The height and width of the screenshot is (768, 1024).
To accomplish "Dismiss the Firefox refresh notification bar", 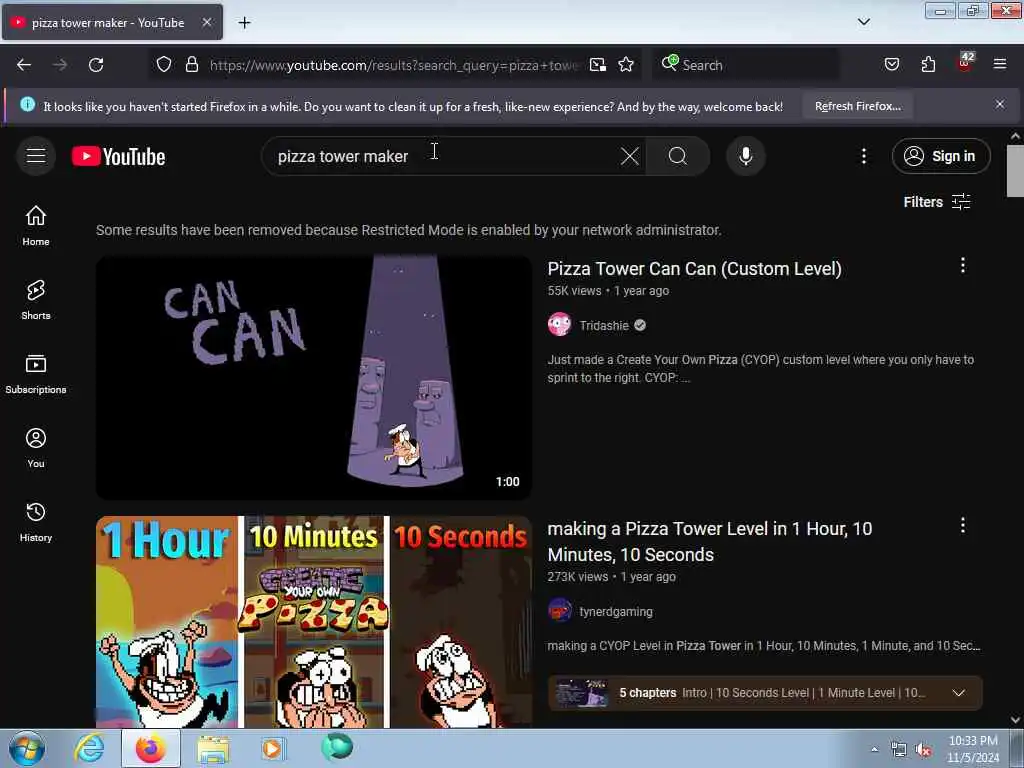I will tap(999, 104).
